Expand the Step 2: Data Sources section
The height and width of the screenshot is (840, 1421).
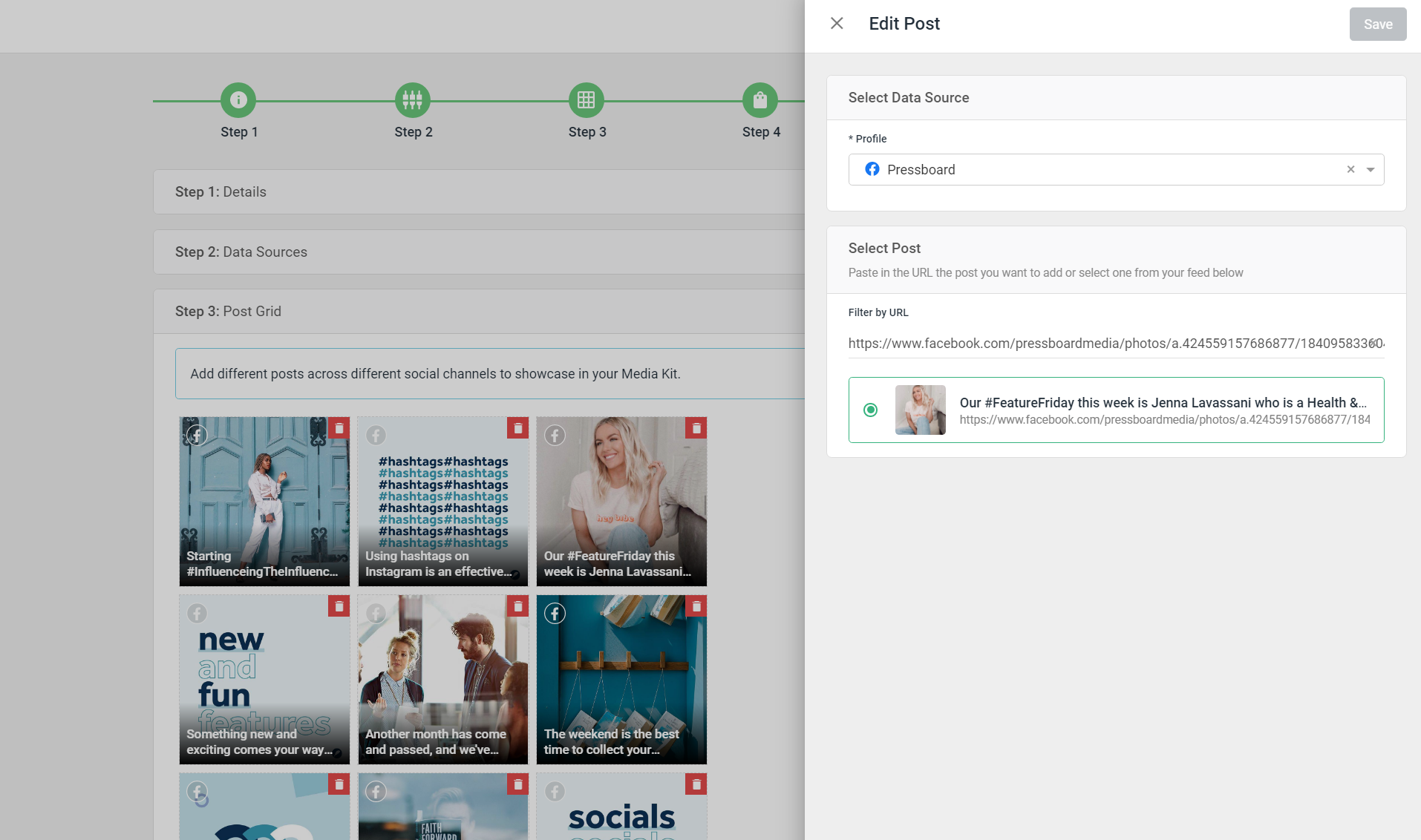479,252
